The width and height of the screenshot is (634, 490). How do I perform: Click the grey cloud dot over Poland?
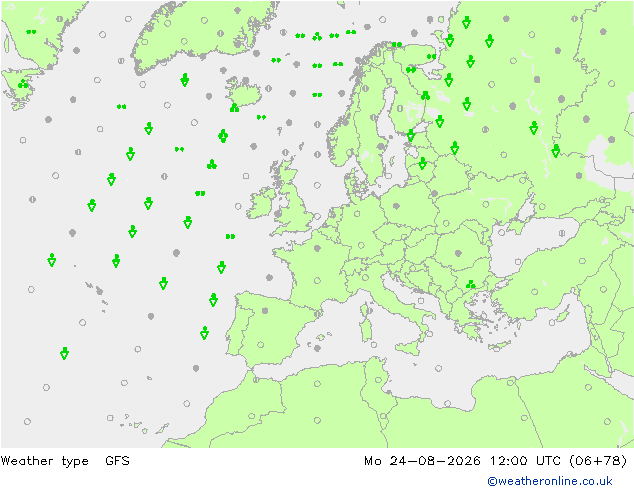click(x=396, y=206)
